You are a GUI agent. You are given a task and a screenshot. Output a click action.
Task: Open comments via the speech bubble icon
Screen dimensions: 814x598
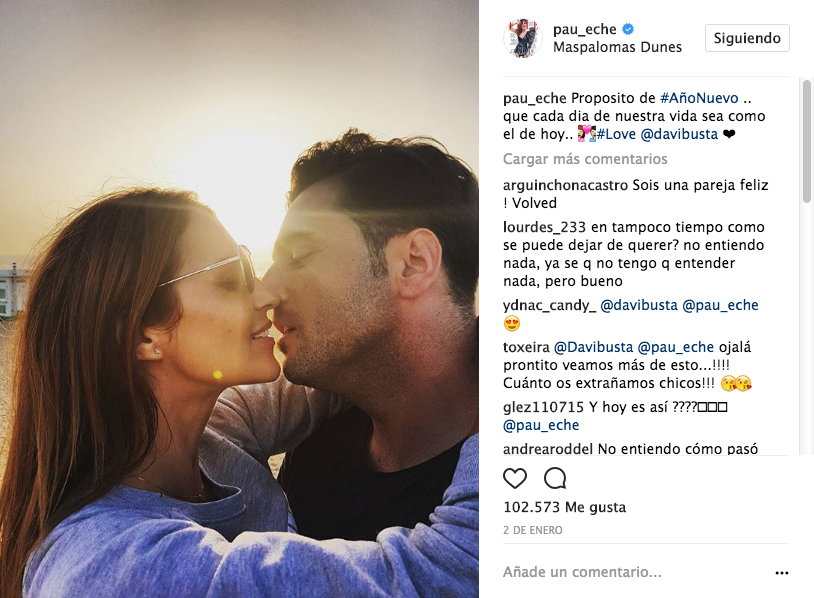tap(554, 478)
